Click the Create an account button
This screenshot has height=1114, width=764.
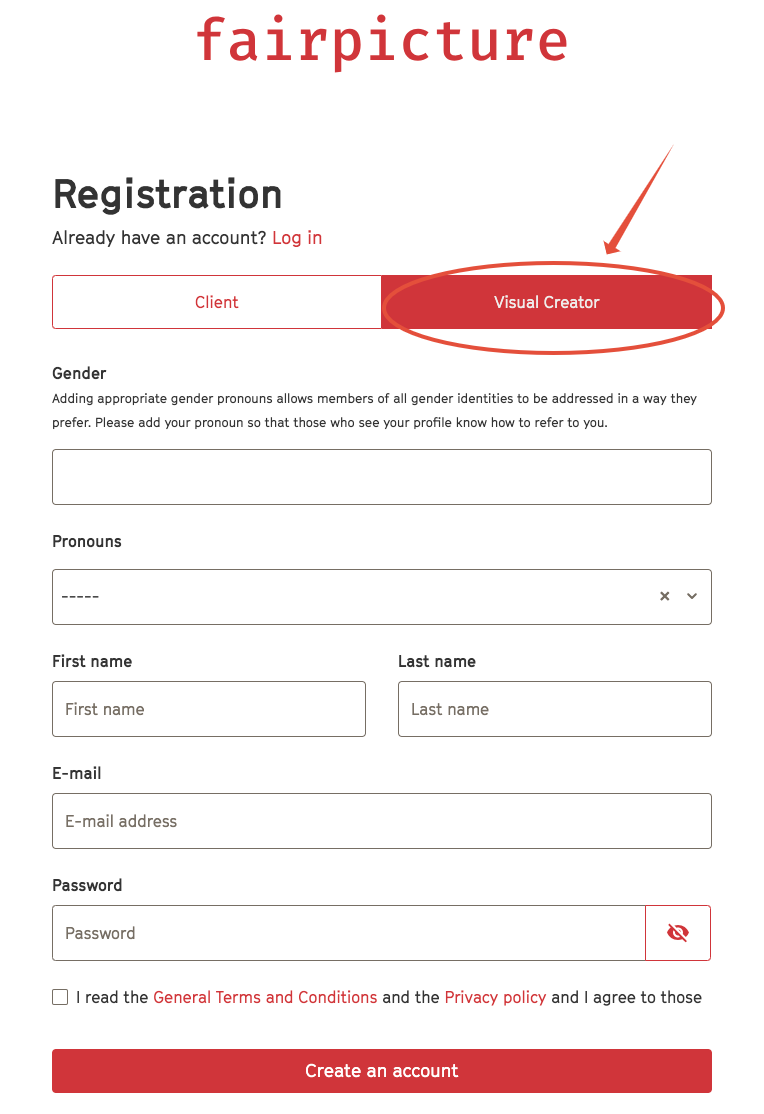pyautogui.click(x=382, y=1071)
